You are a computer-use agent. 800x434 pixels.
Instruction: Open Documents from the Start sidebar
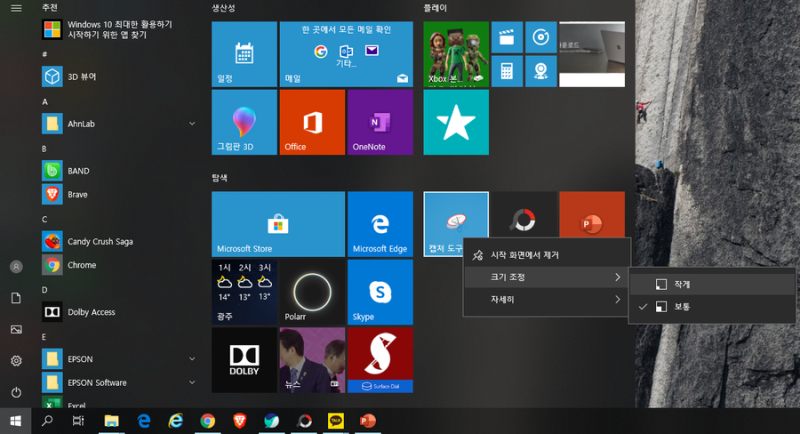(16, 298)
